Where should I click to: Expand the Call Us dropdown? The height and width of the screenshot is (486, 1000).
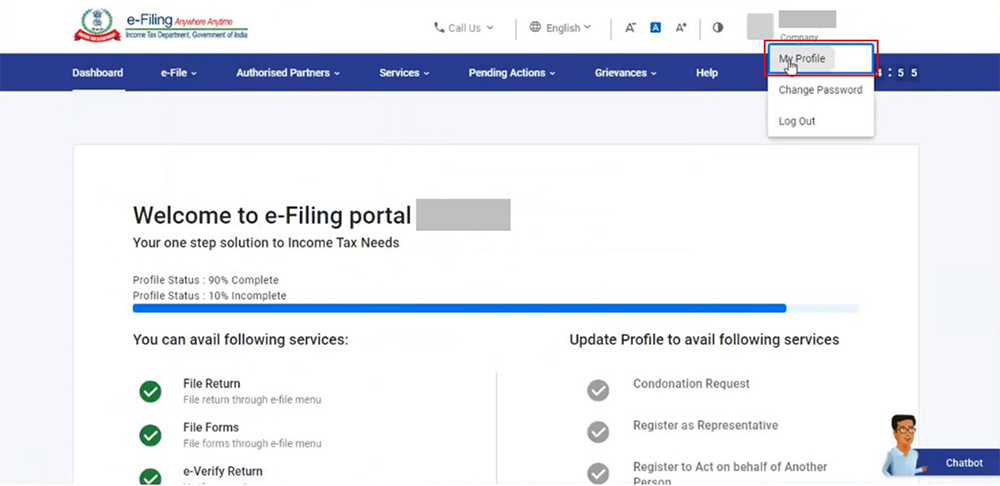[463, 28]
